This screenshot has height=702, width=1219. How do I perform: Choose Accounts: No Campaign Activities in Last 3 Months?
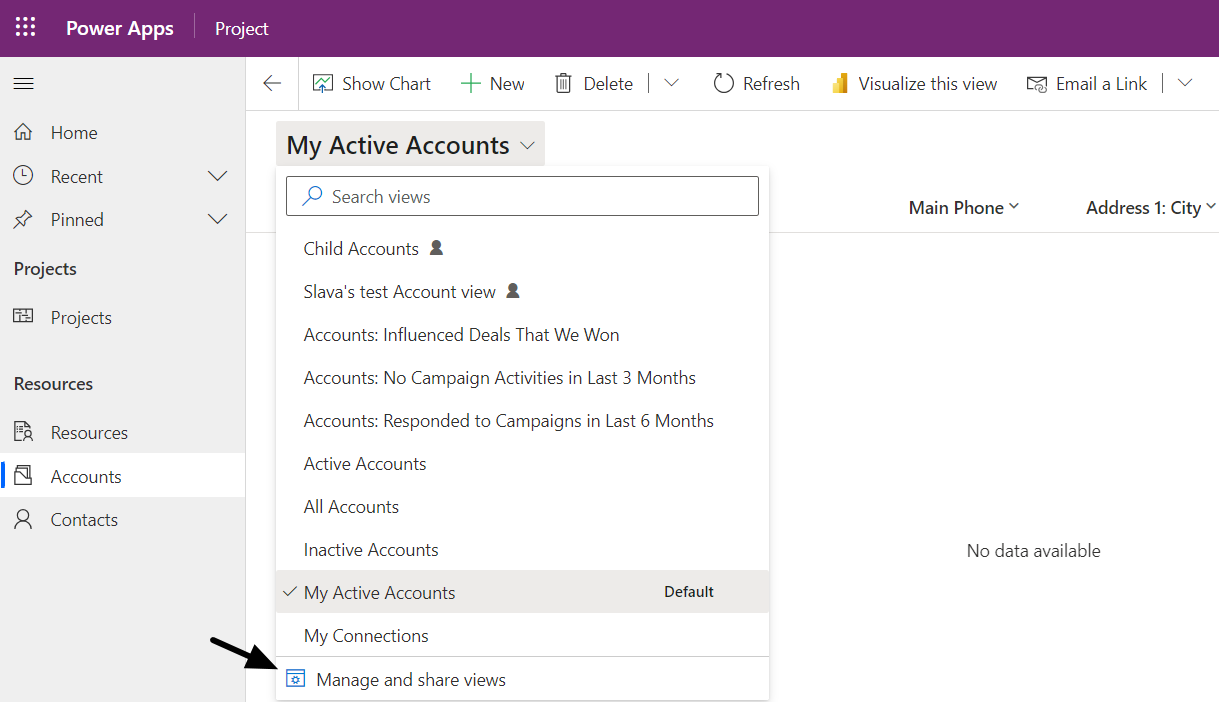coord(522,378)
